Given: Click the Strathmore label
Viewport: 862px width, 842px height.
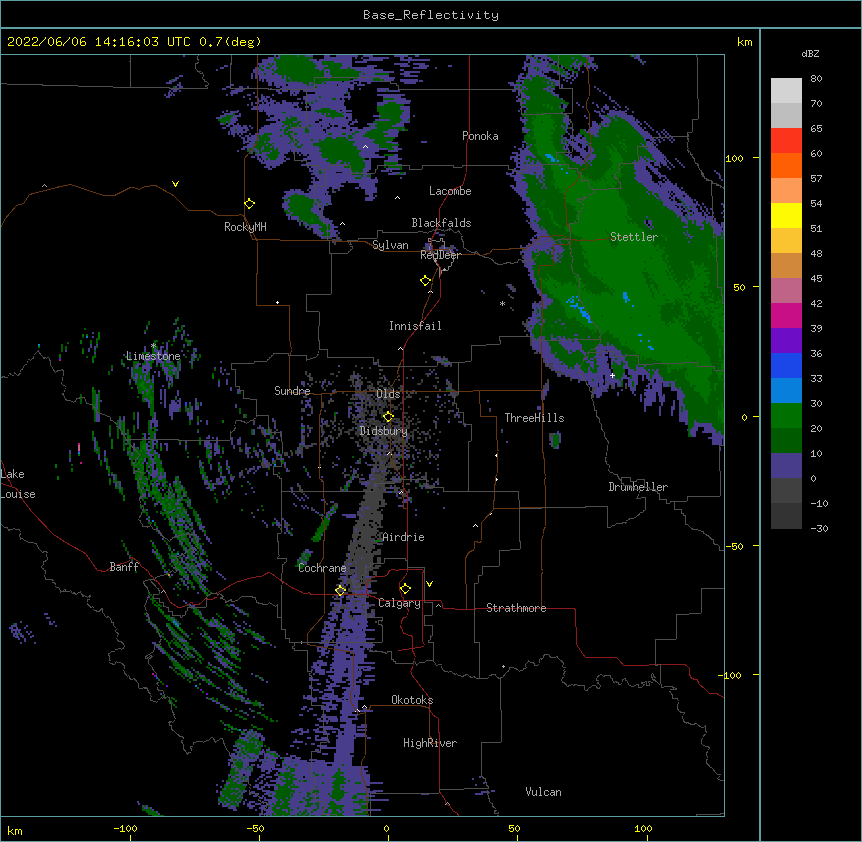Looking at the screenshot, I should 516,608.
